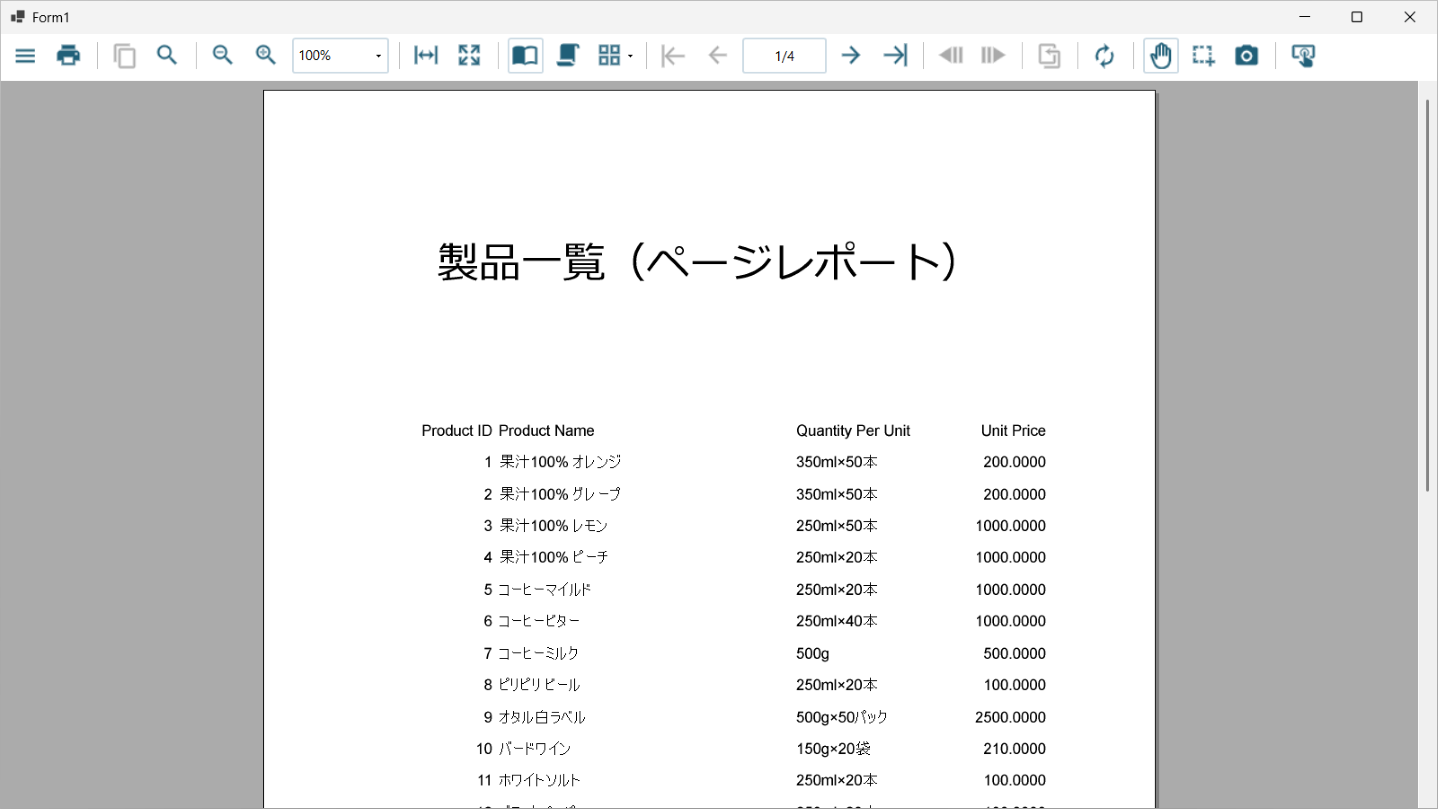Click the product name コーヒーマイルド
The height and width of the screenshot is (809, 1438).
click(x=545, y=590)
